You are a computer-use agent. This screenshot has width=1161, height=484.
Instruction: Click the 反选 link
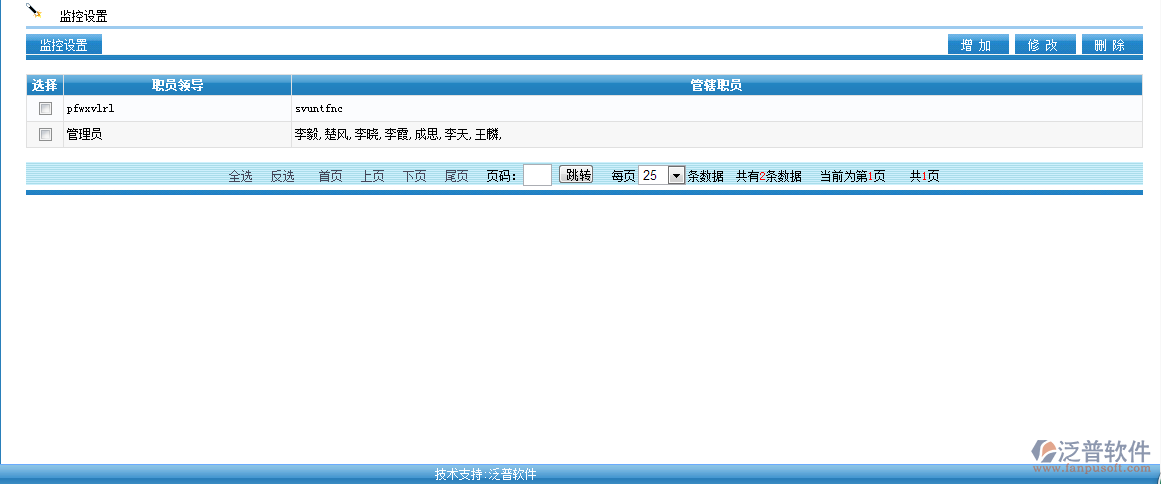coord(282,176)
